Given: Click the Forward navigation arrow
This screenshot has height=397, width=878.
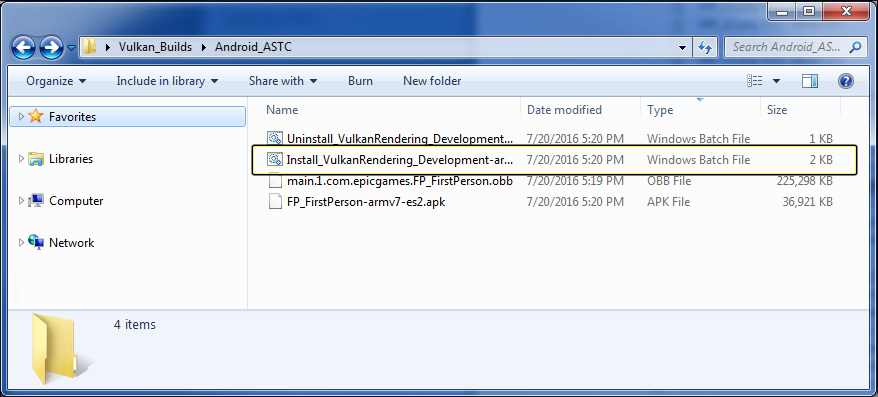Looking at the screenshot, I should point(52,47).
